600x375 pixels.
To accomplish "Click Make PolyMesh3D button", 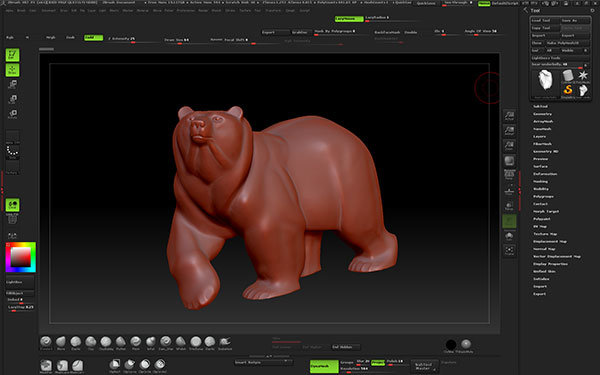I will click(x=567, y=43).
